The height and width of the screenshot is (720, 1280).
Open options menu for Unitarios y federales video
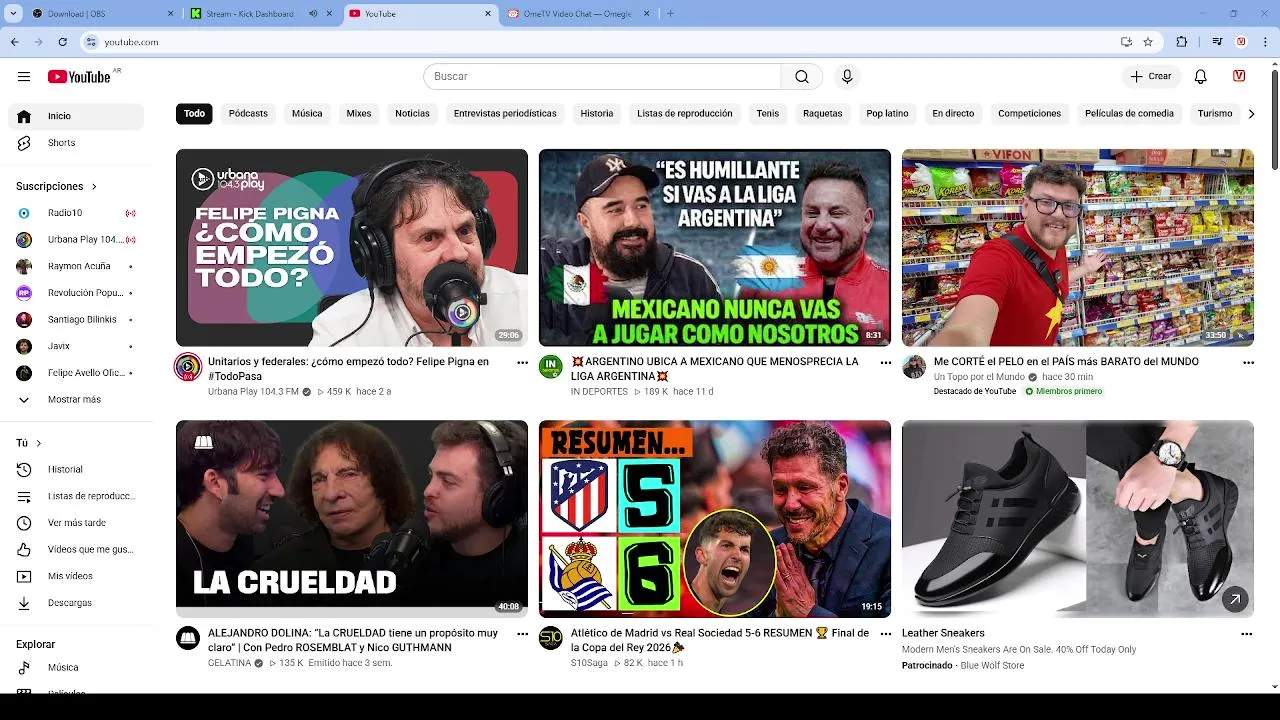coord(522,363)
